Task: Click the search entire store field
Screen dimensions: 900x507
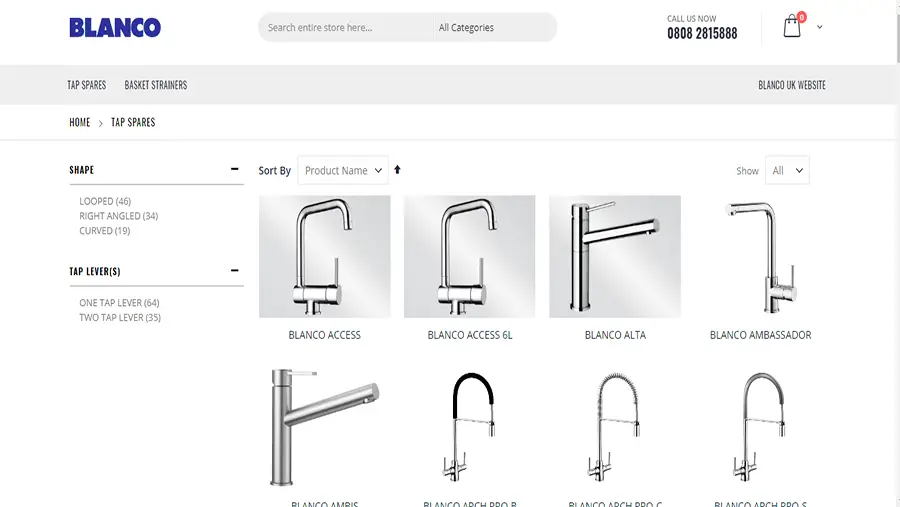Action: click(346, 28)
